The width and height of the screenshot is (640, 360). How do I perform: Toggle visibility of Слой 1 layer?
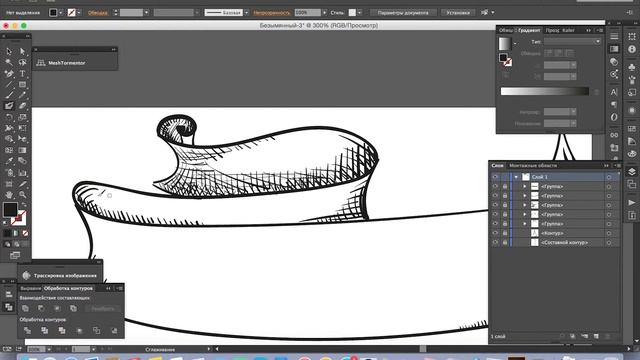[495, 177]
